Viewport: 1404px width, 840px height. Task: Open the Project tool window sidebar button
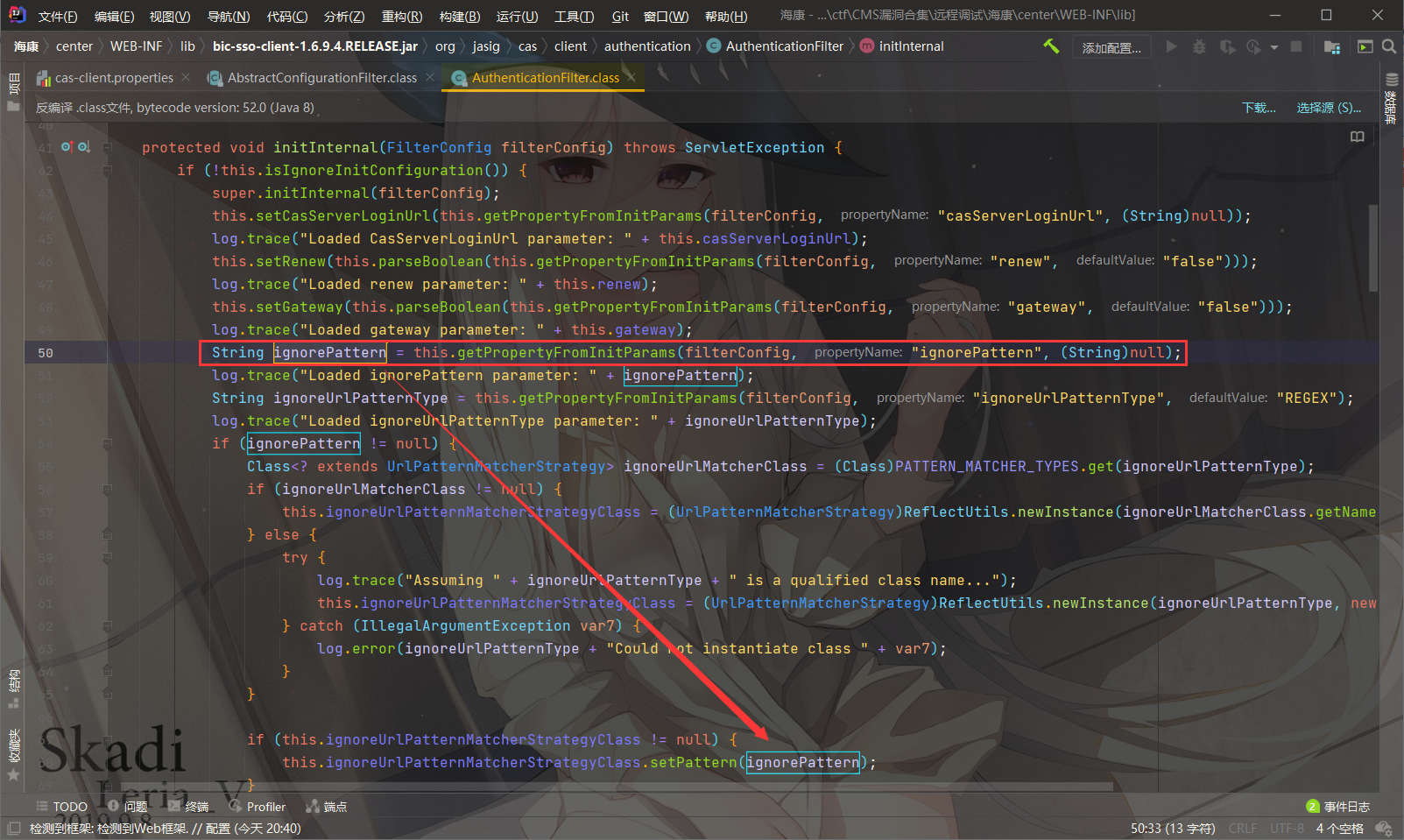click(13, 91)
